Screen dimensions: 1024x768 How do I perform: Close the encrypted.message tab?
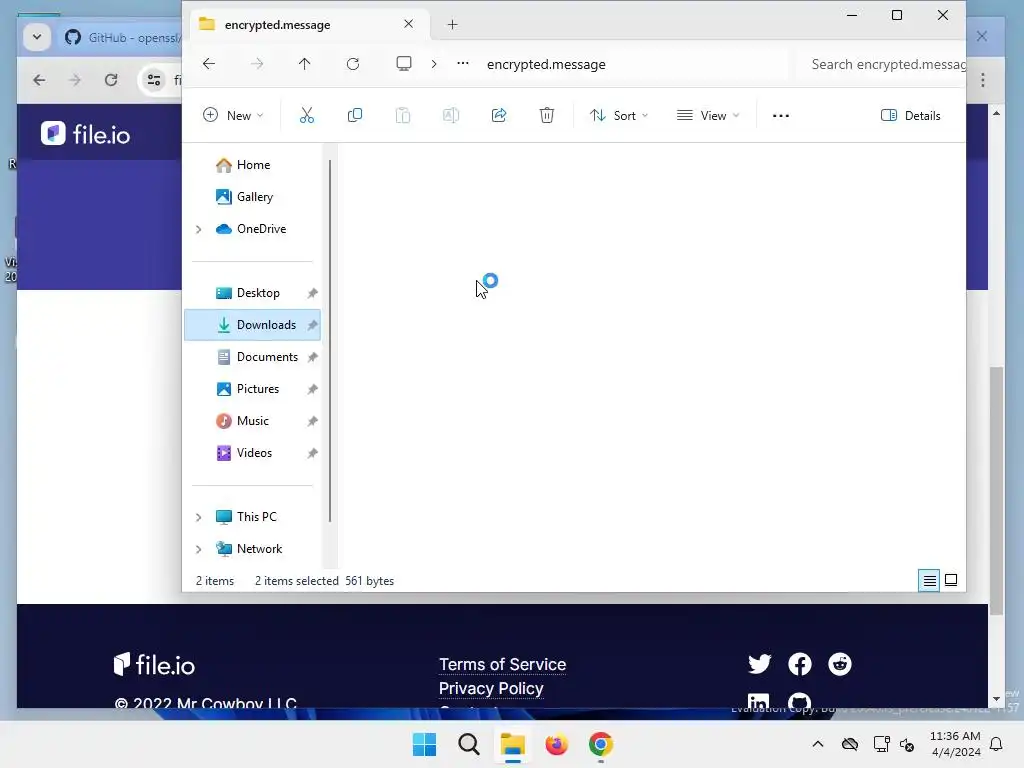coord(409,24)
